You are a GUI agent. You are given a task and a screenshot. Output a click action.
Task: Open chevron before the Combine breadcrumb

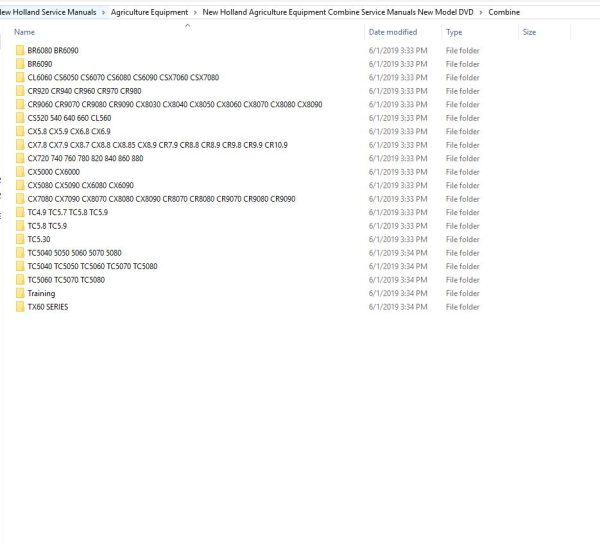(481, 12)
